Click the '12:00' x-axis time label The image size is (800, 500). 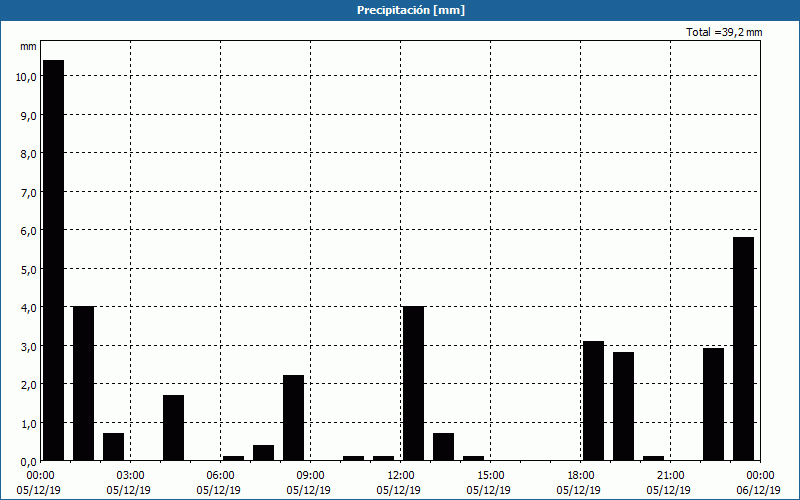click(401, 476)
